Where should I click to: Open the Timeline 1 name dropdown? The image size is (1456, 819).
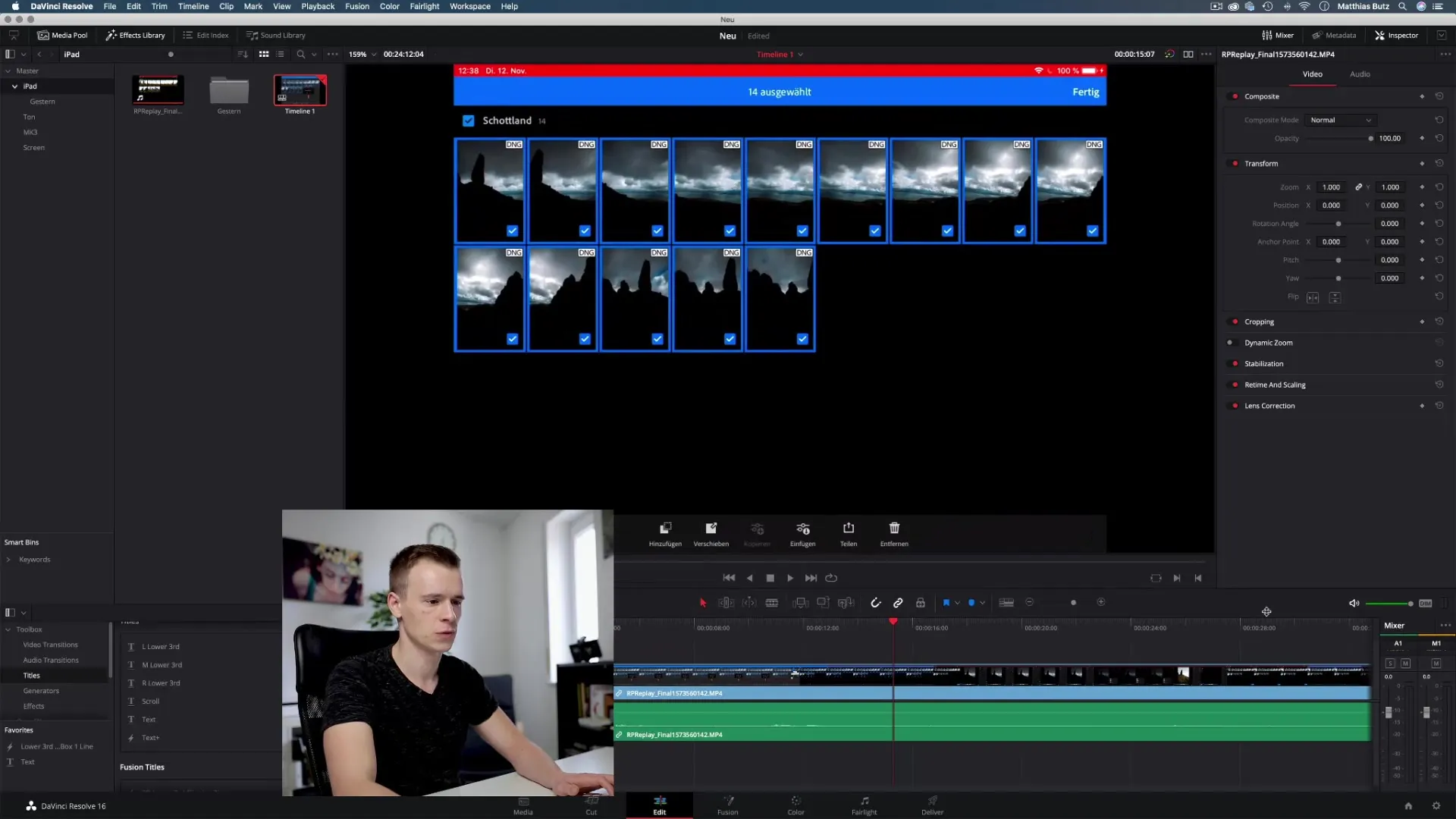[x=780, y=55]
